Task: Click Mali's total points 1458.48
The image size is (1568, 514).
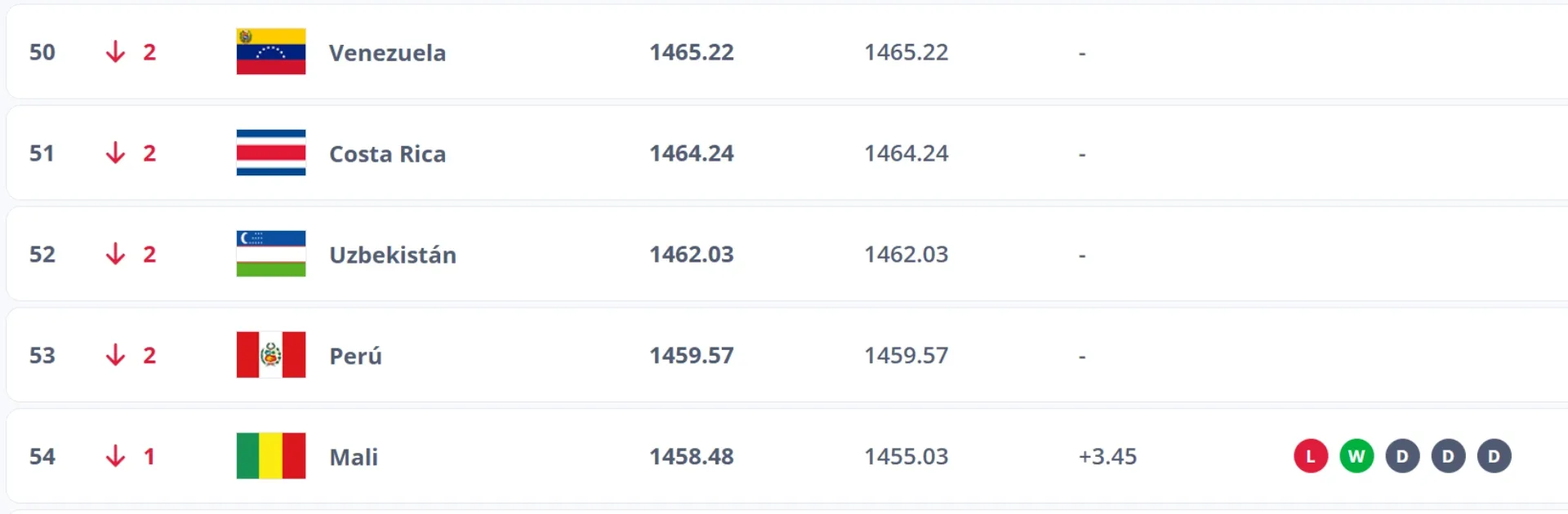Action: [692, 456]
